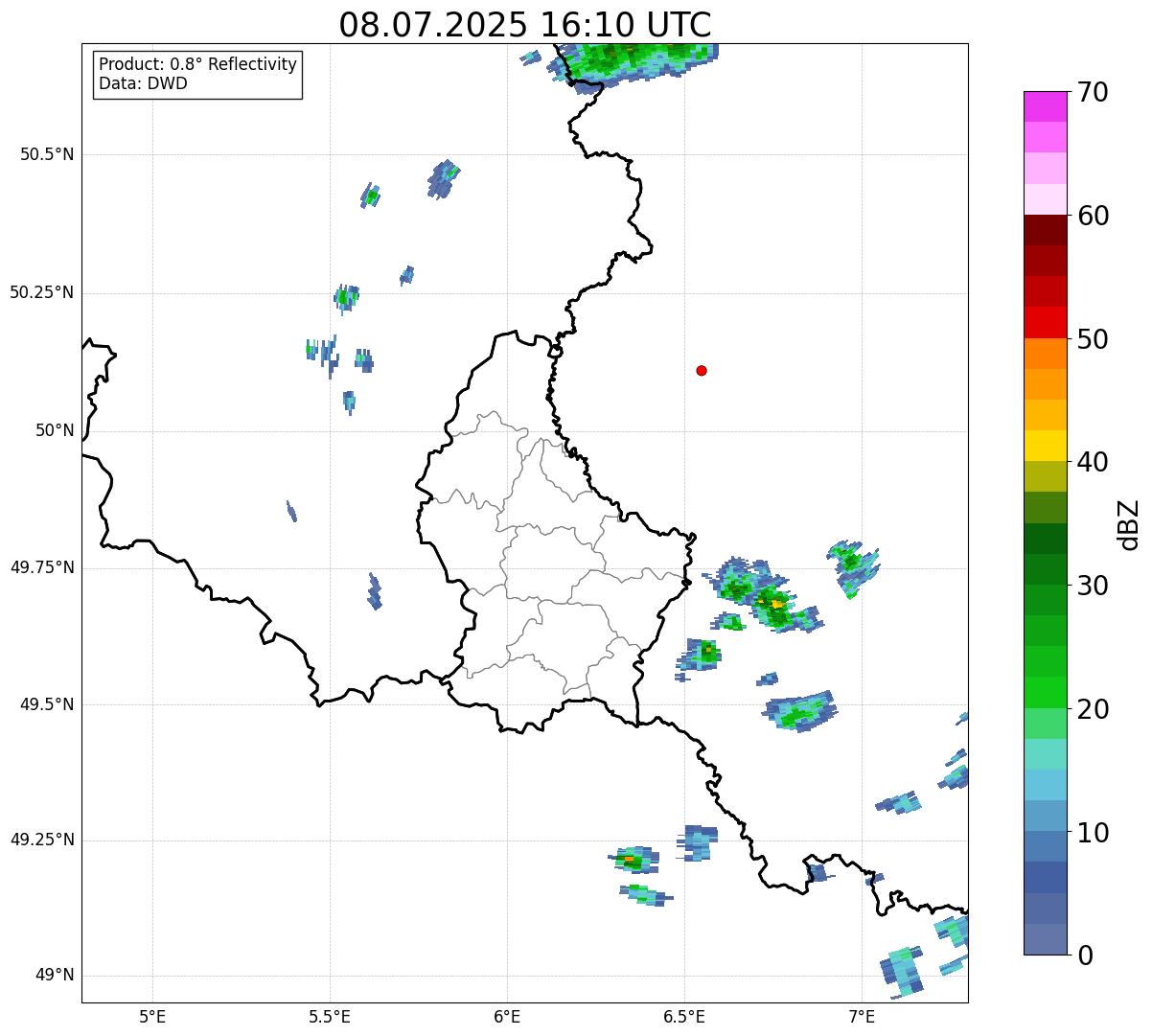Image resolution: width=1152 pixels, height=1036 pixels.
Task: Click the dBZ colorbar axis label
Action: (1130, 524)
